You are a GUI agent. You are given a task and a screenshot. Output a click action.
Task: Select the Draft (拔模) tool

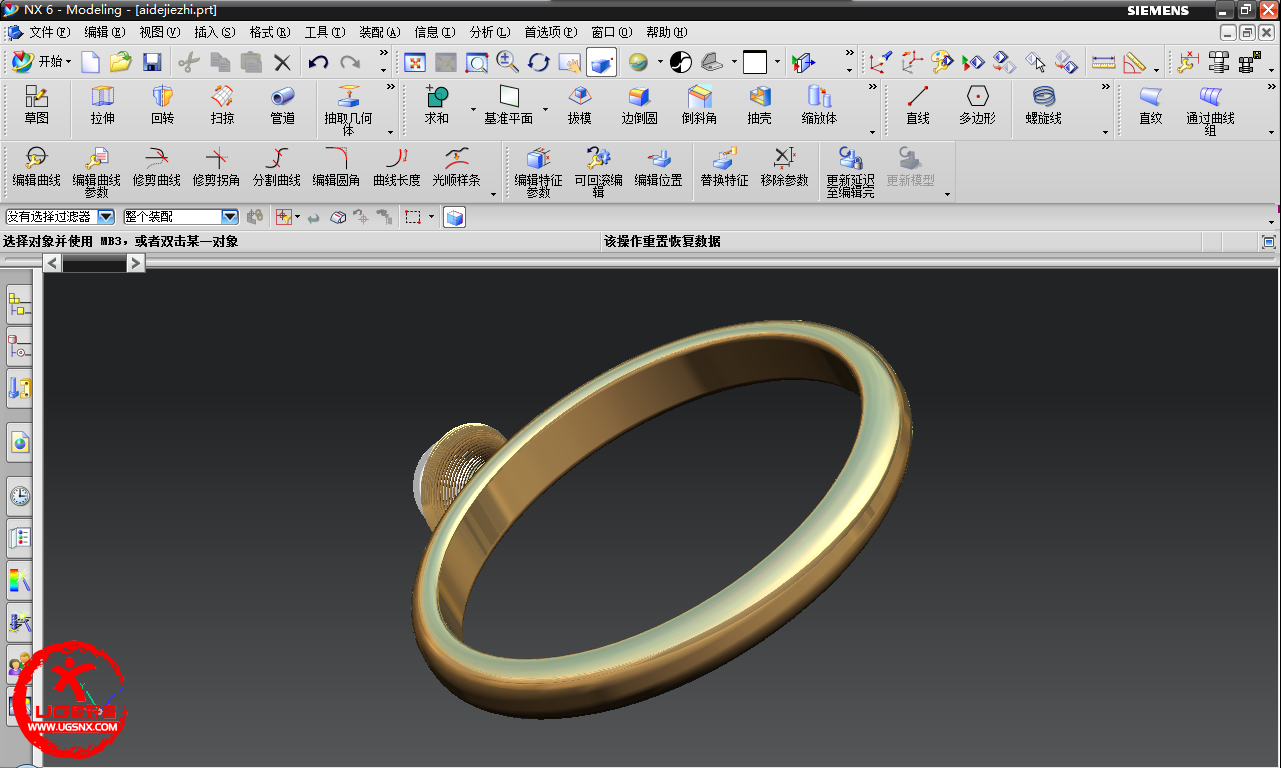pos(579,106)
